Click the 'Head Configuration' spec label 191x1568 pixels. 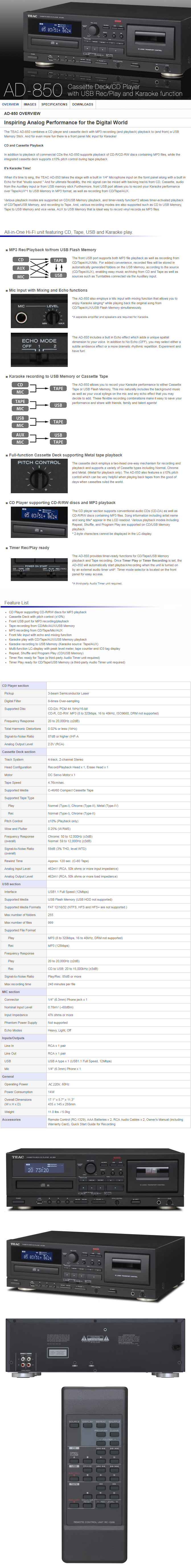click(x=18, y=767)
